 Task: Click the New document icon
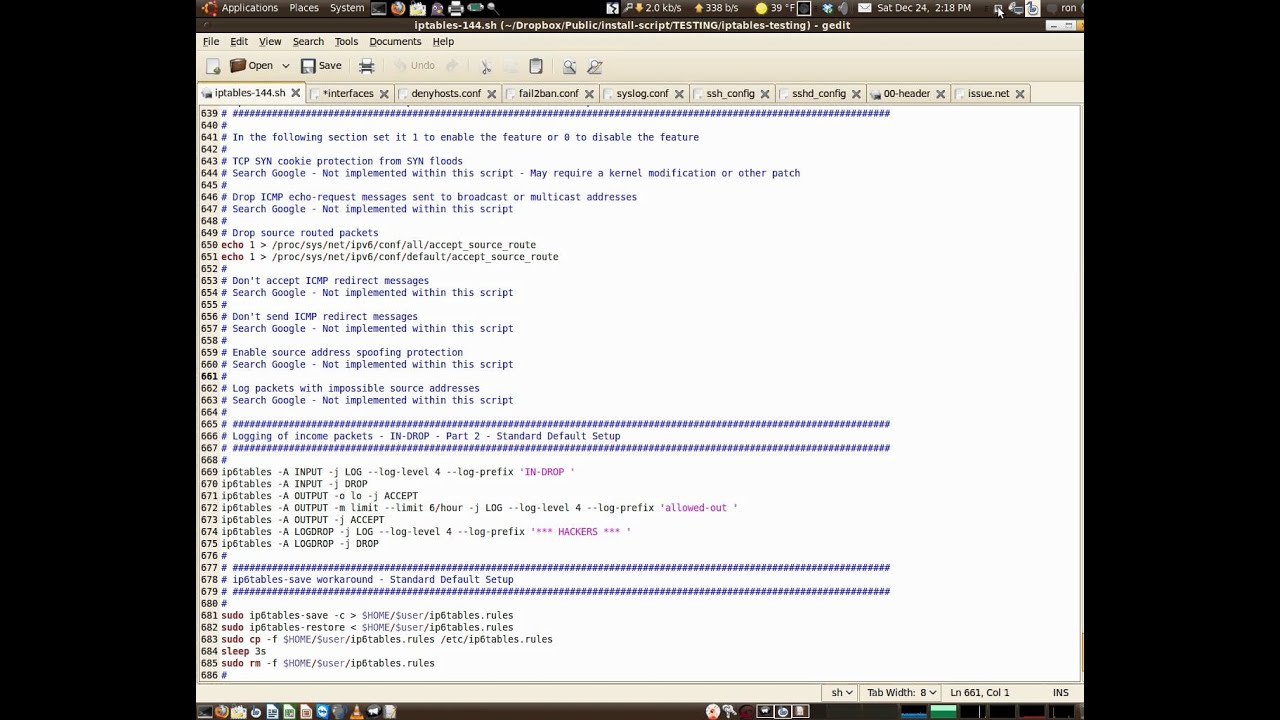coord(213,66)
